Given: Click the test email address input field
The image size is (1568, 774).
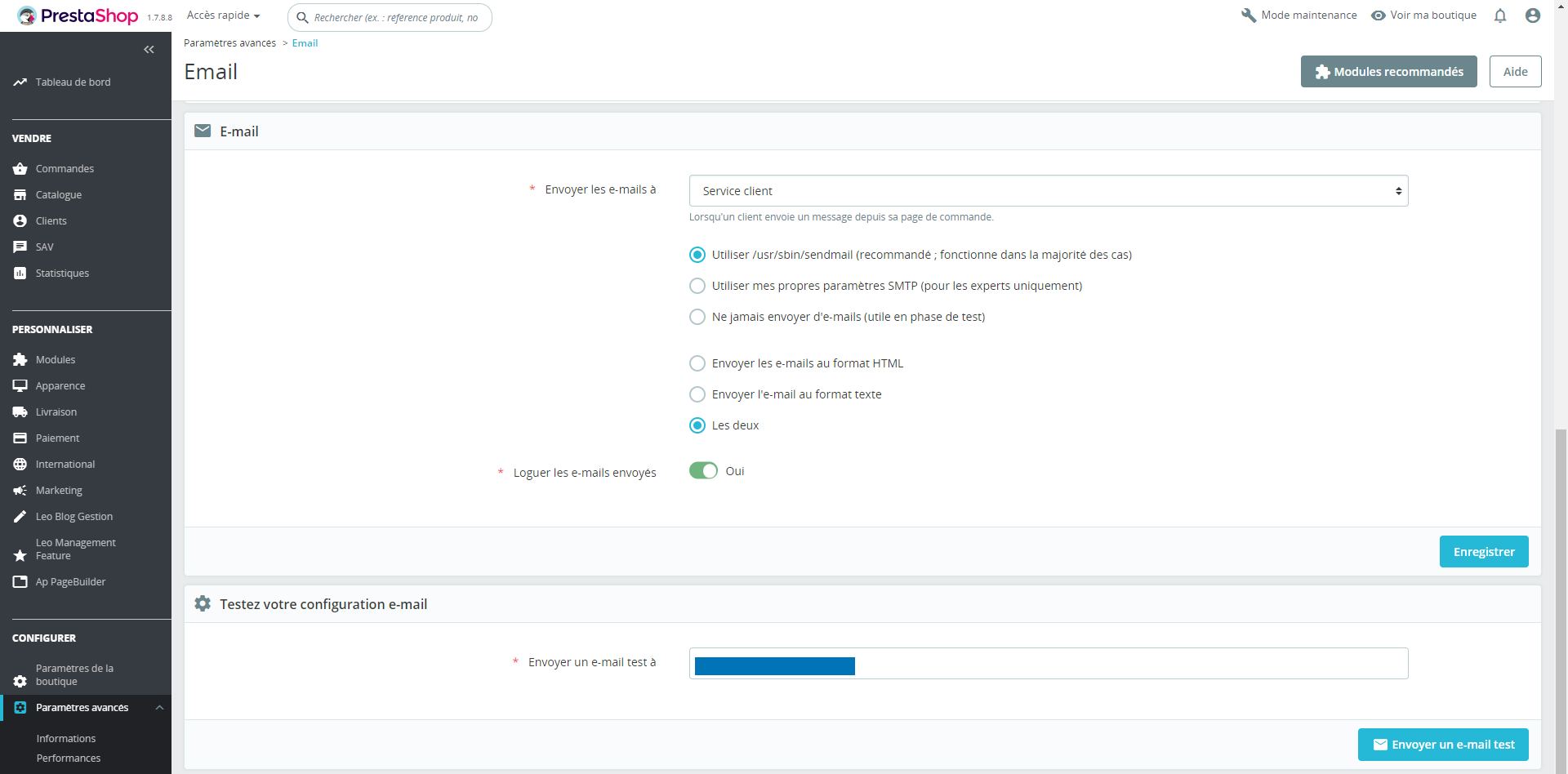Looking at the screenshot, I should (x=1049, y=664).
